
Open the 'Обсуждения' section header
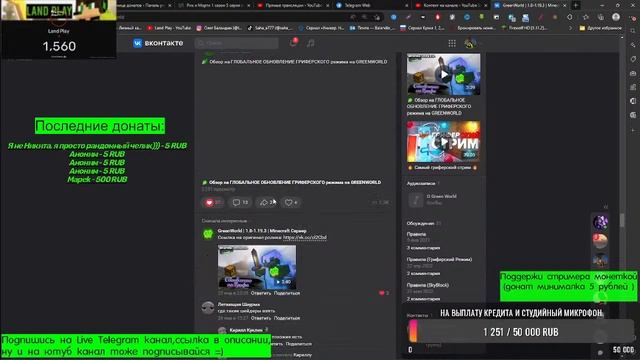point(420,224)
